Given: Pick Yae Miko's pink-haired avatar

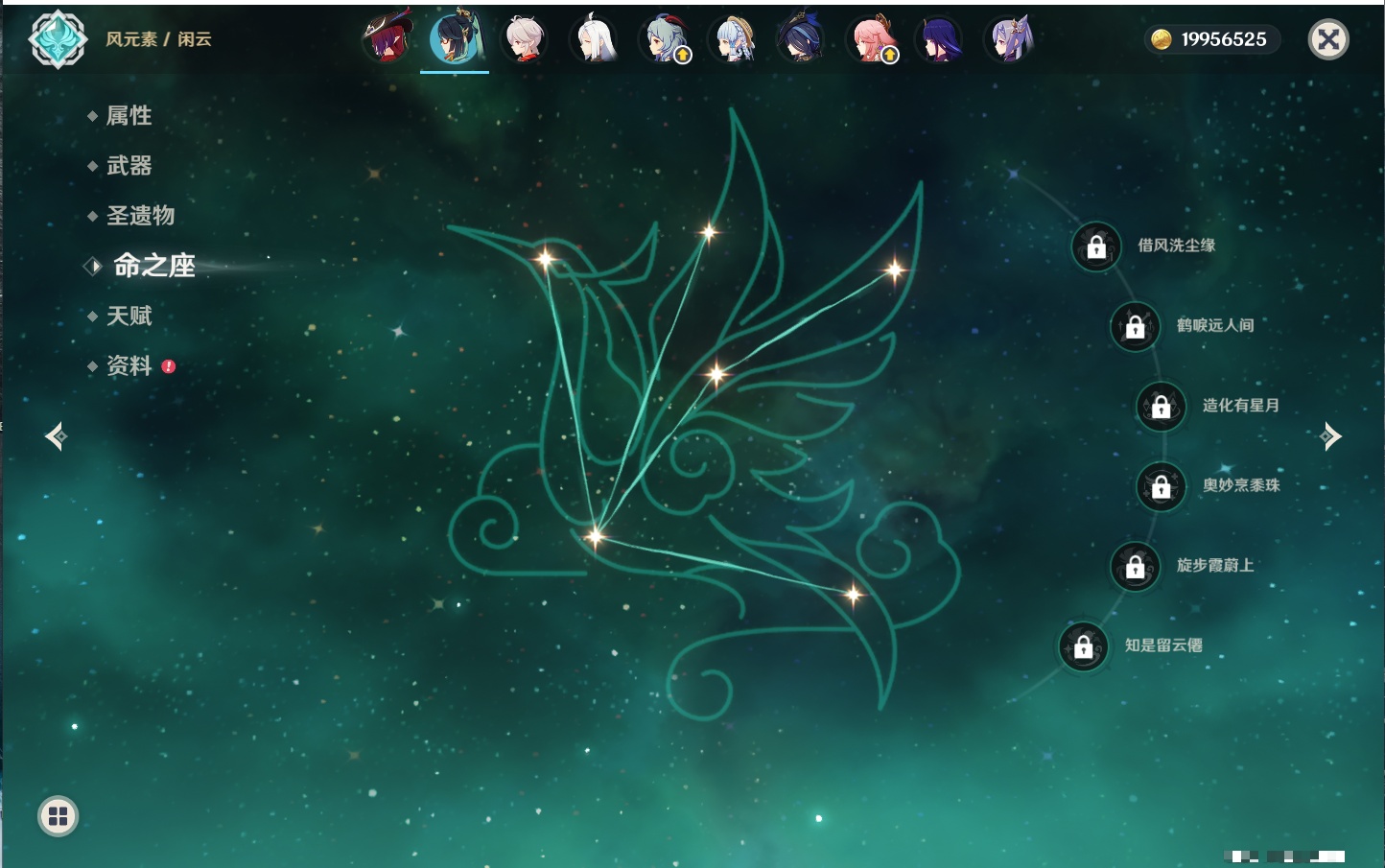Looking at the screenshot, I should point(870,38).
